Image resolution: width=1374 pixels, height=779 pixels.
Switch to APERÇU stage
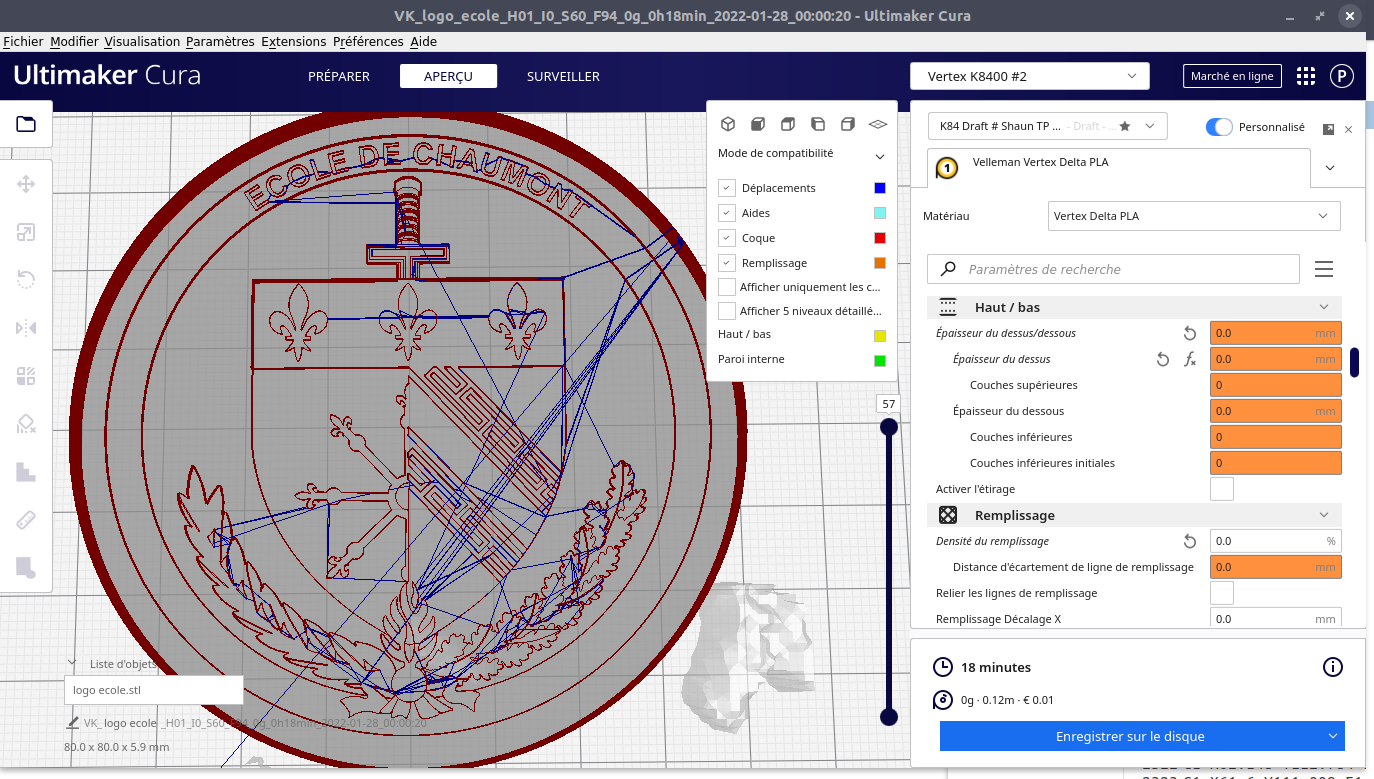(x=448, y=76)
